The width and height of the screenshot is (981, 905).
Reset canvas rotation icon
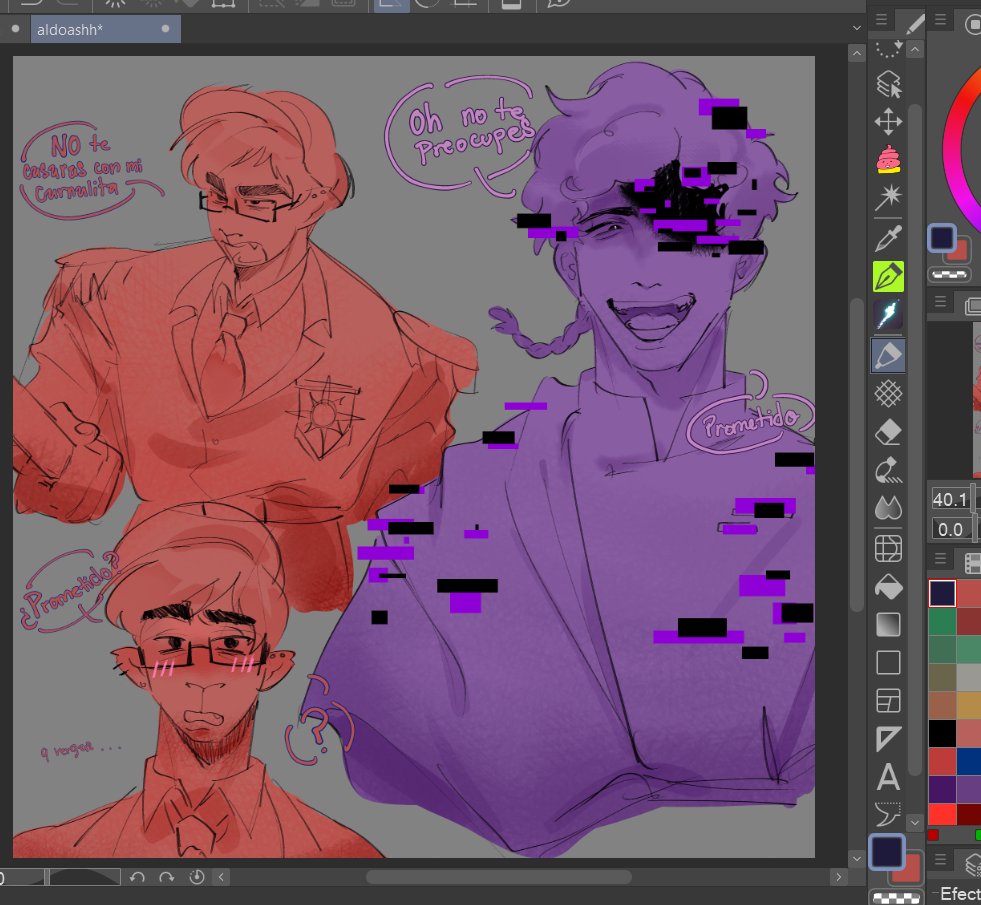(196, 877)
